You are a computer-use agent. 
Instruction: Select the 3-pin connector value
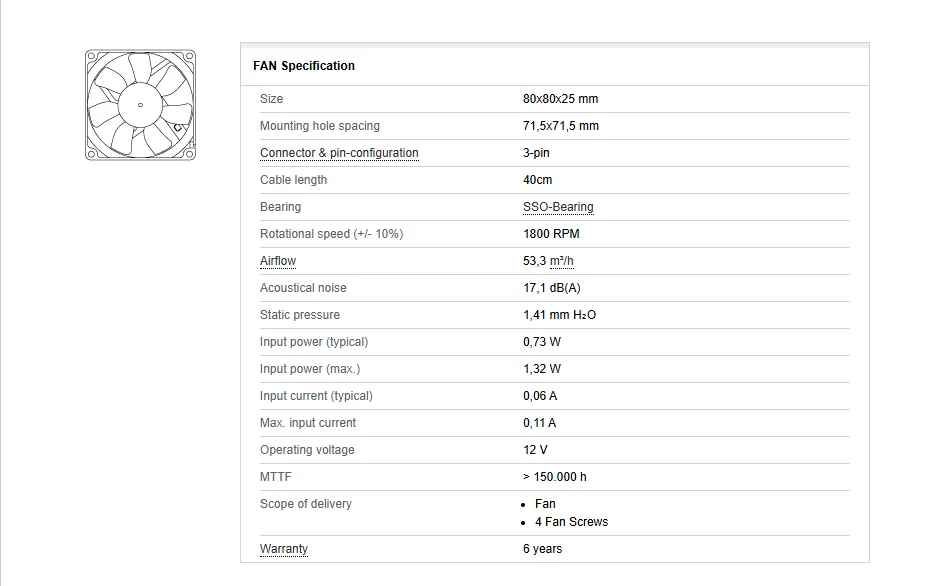pyautogui.click(x=536, y=153)
